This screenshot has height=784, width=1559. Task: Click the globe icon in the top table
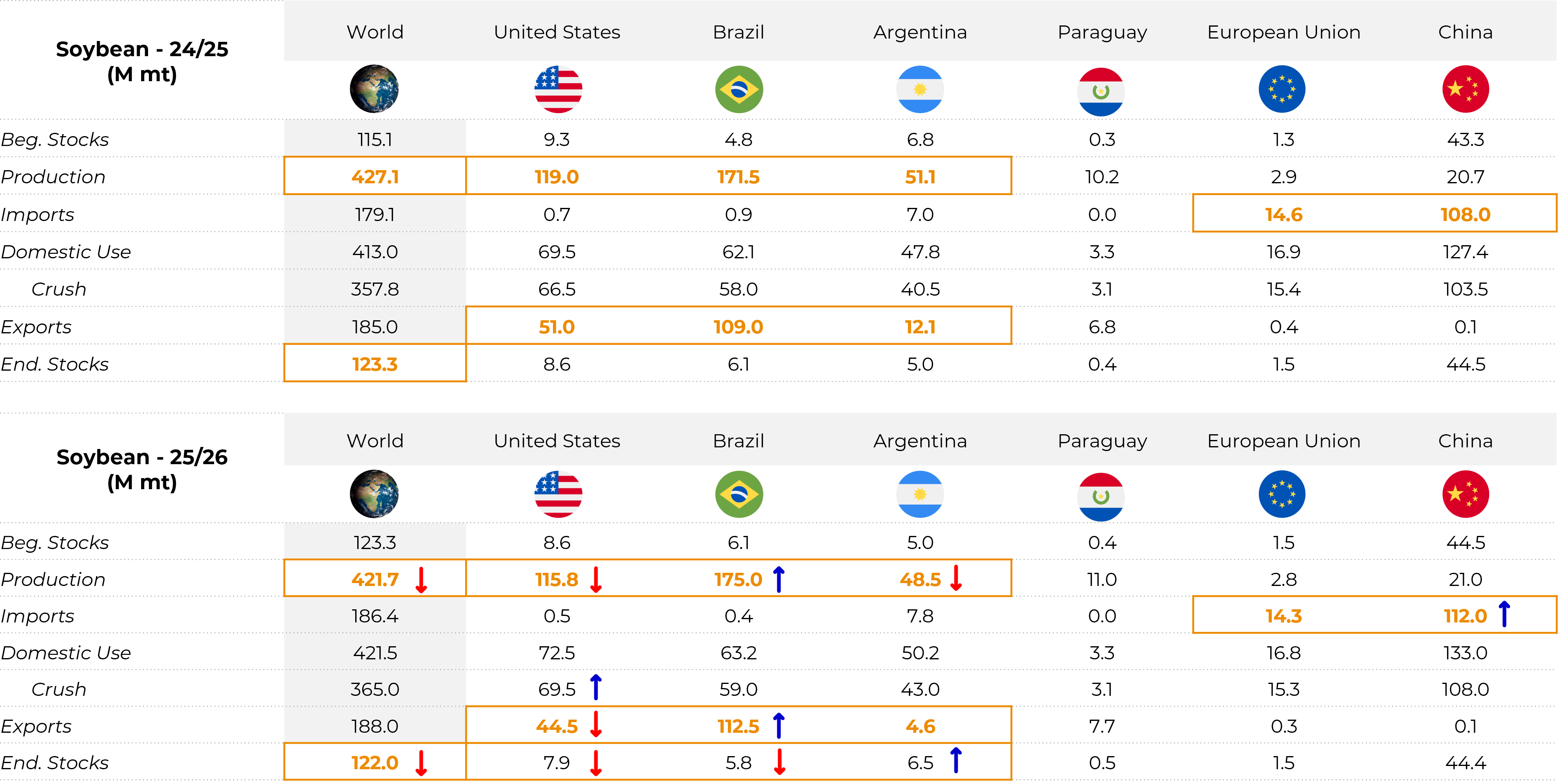[374, 89]
